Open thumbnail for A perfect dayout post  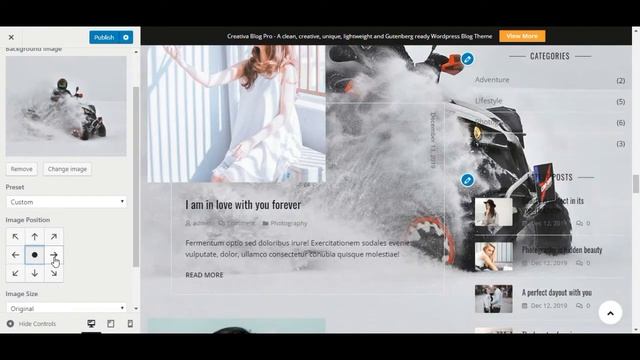click(x=493, y=299)
